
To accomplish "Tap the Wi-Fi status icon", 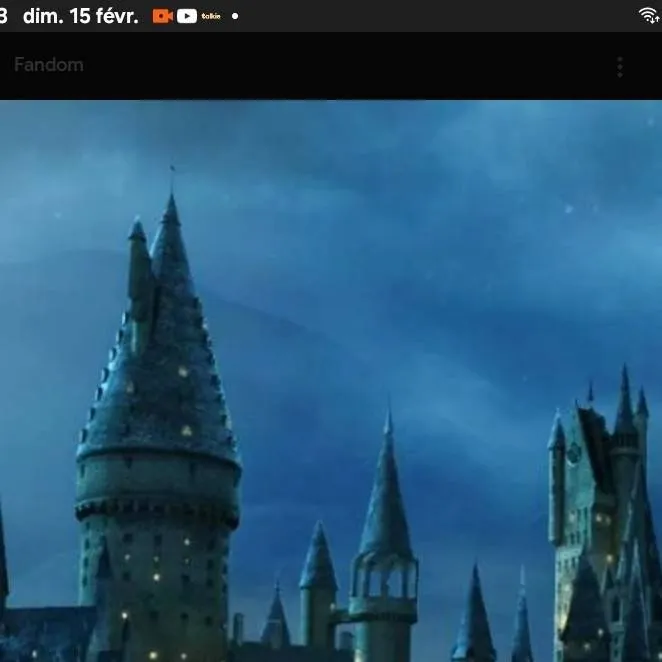I will point(649,15).
